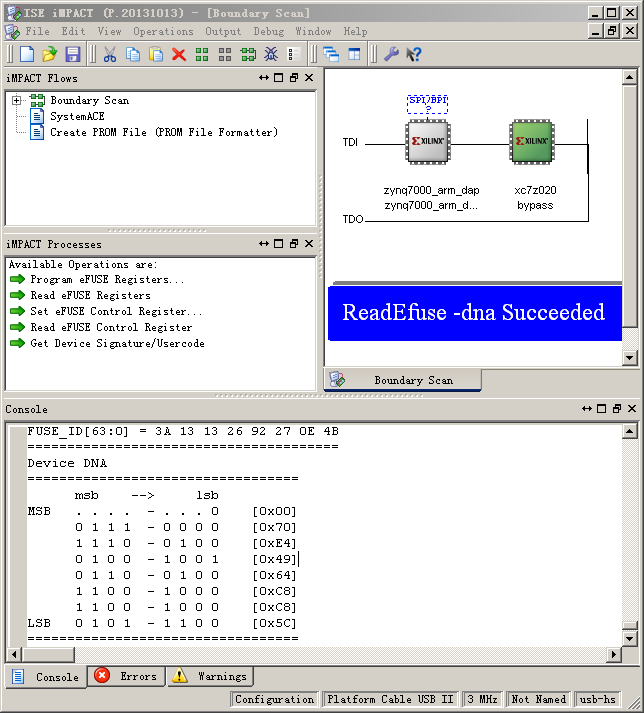Click the New project toolbar icon
644x713 pixels.
tap(27, 54)
